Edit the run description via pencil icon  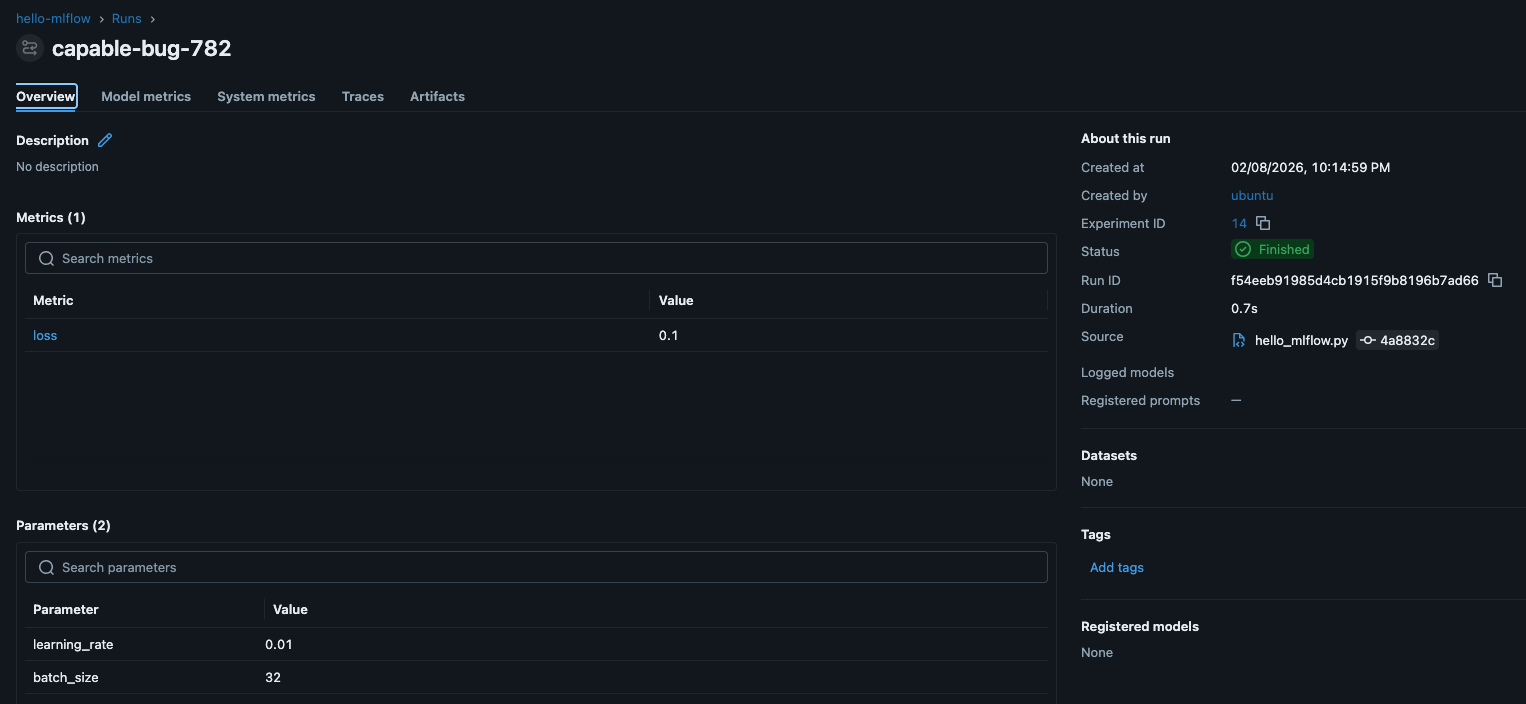(x=105, y=140)
